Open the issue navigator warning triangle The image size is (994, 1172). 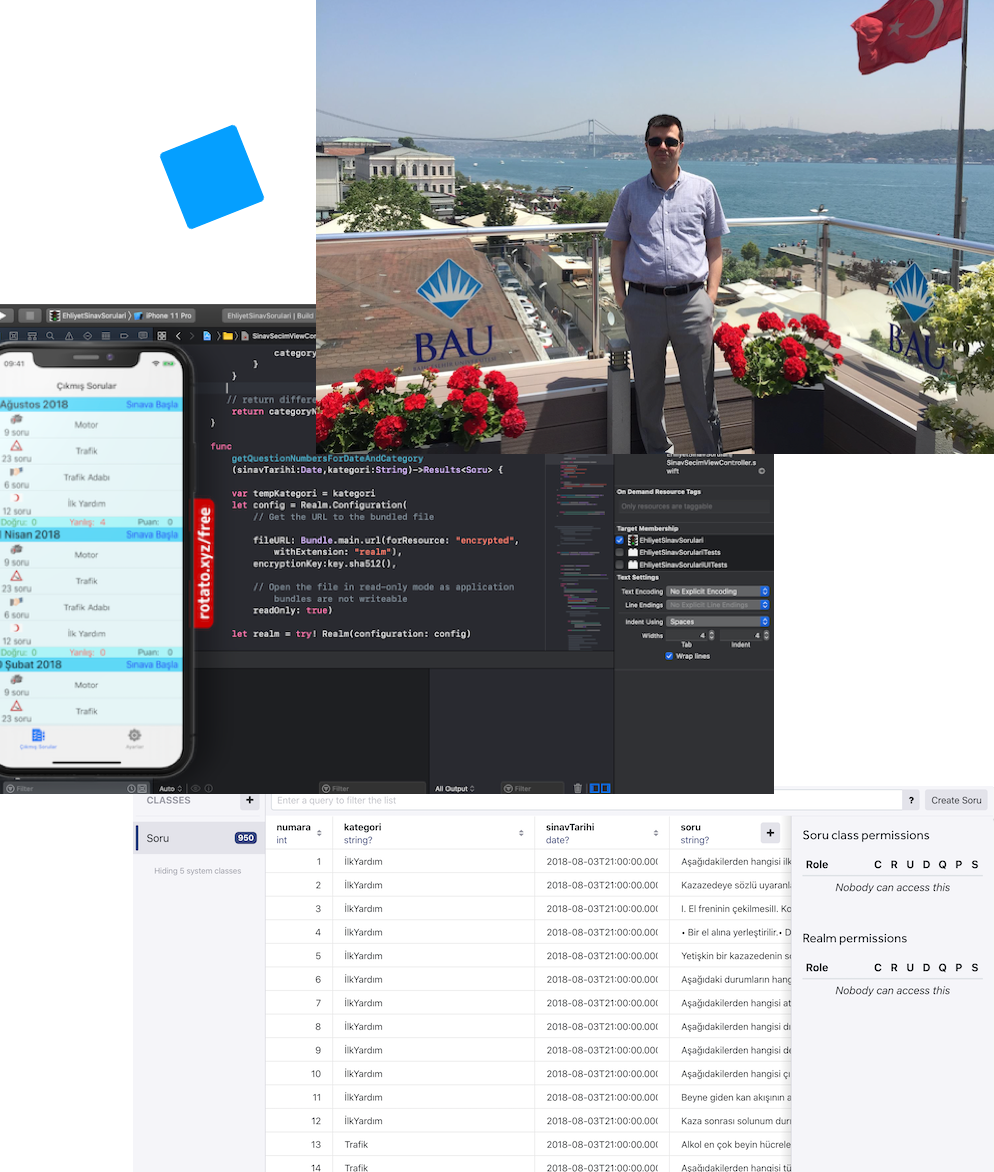68,336
